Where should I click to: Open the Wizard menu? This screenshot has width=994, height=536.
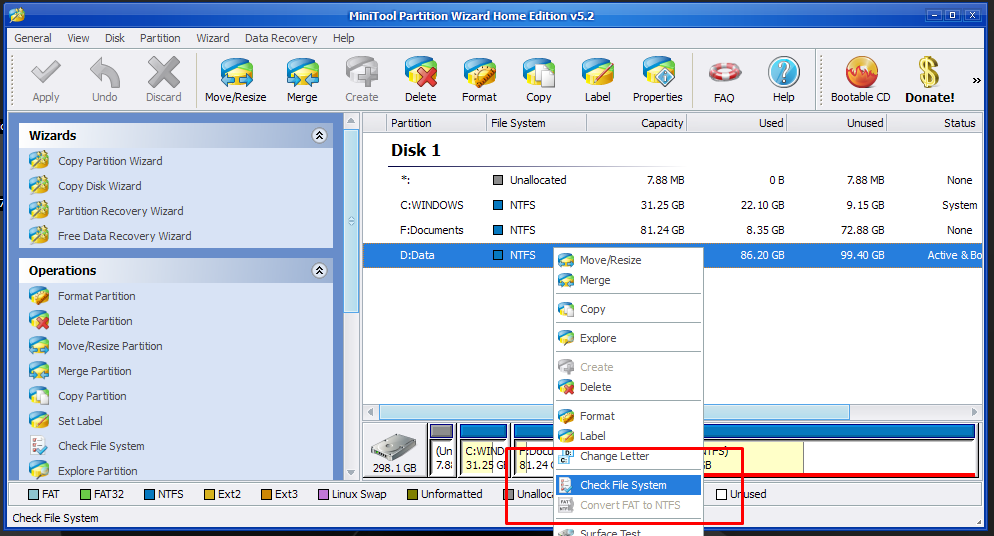click(x=213, y=38)
